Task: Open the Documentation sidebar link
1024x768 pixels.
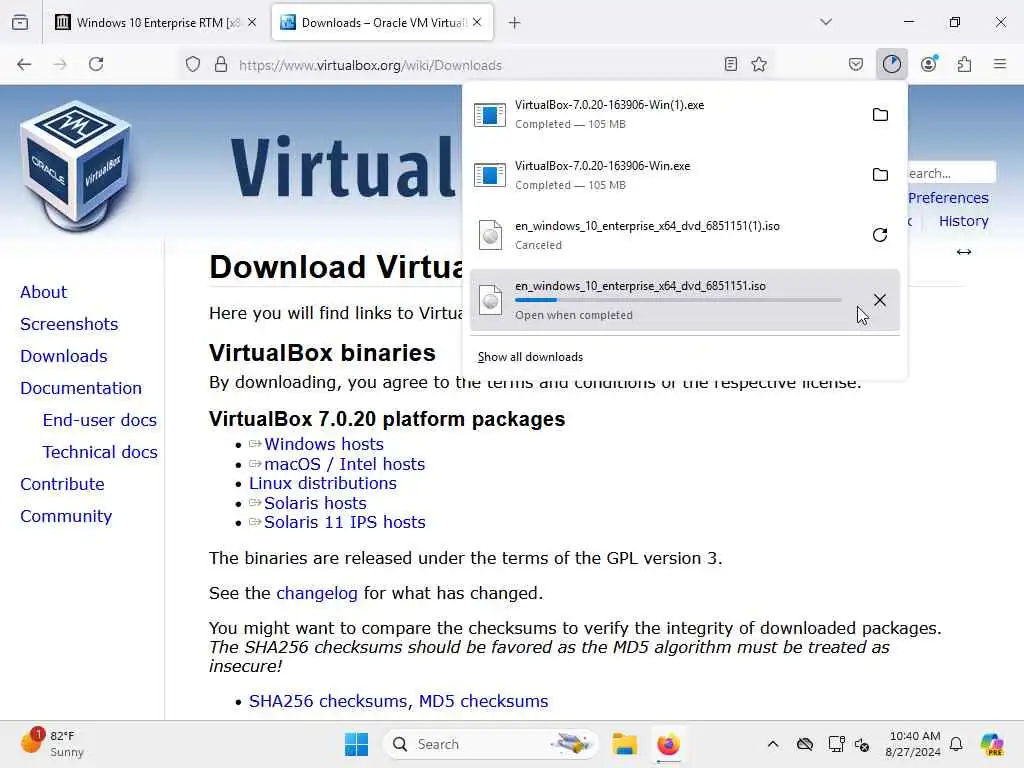Action: point(81,388)
